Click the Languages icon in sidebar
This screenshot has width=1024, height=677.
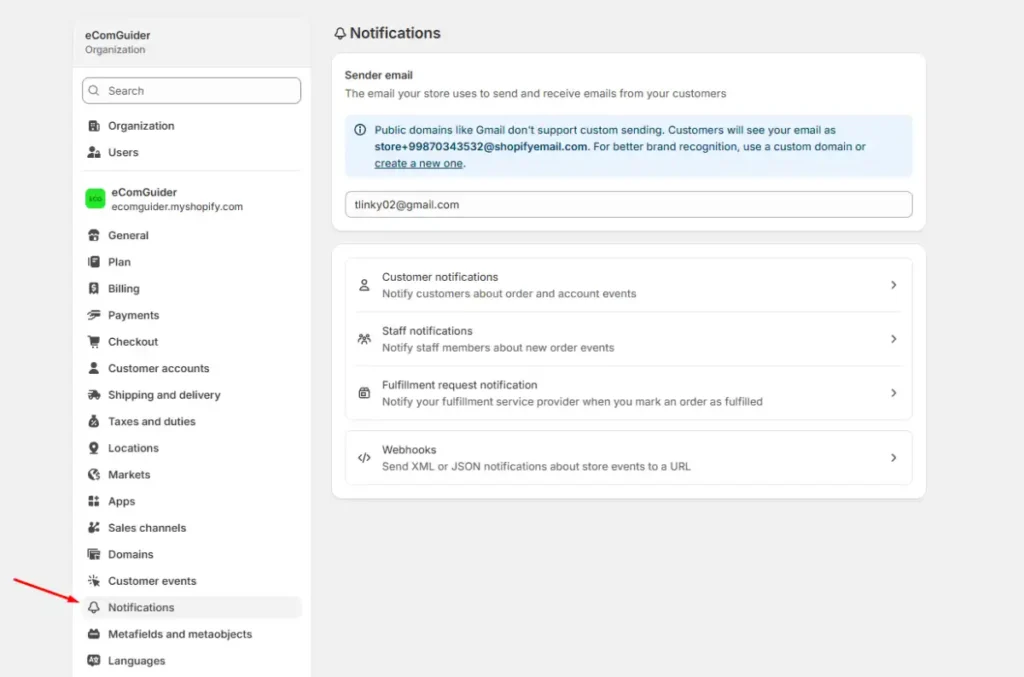click(x=94, y=660)
